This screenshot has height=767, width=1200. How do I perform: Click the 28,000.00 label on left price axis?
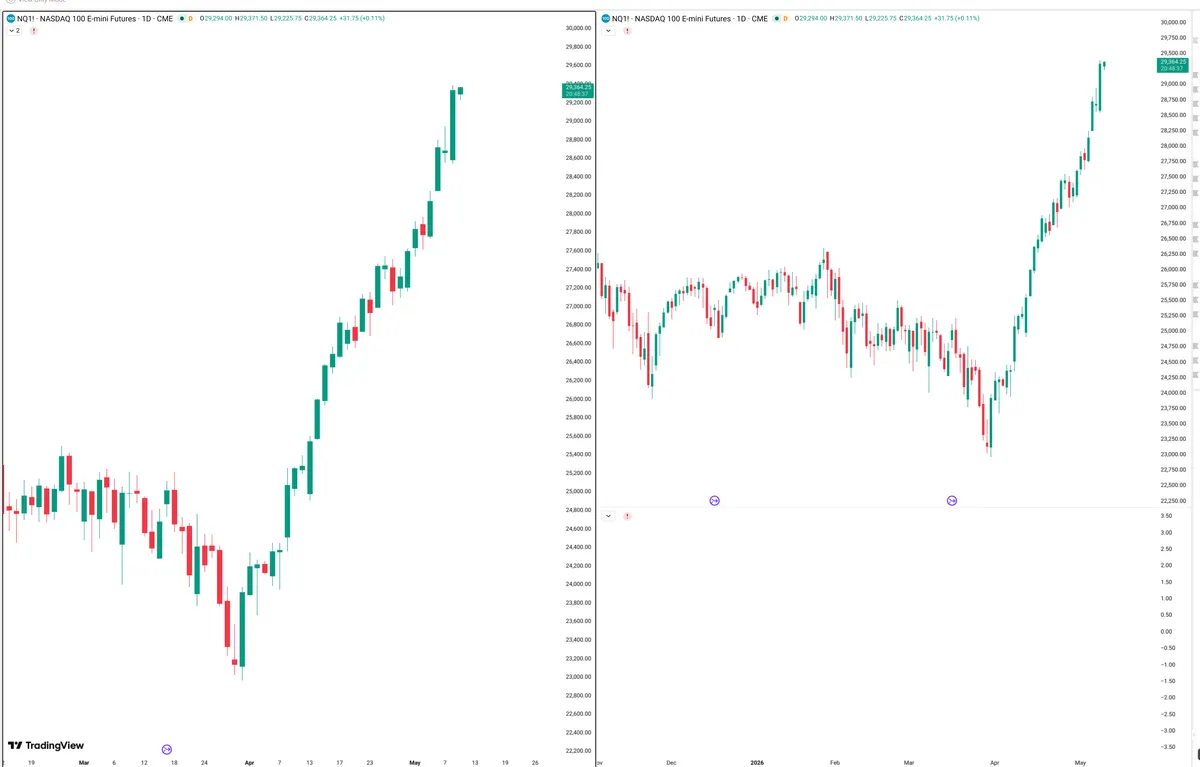tap(578, 213)
